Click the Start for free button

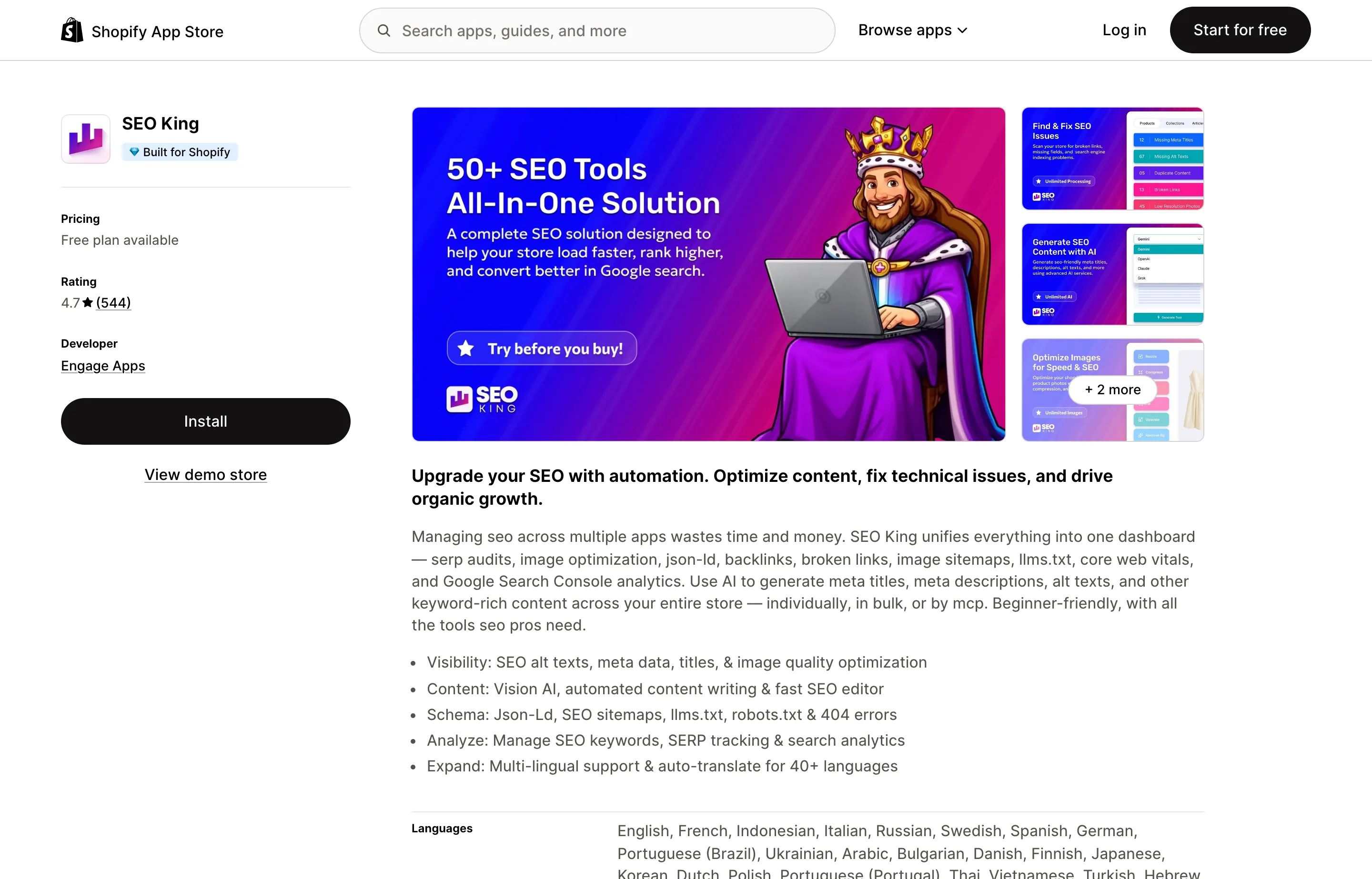(x=1240, y=30)
